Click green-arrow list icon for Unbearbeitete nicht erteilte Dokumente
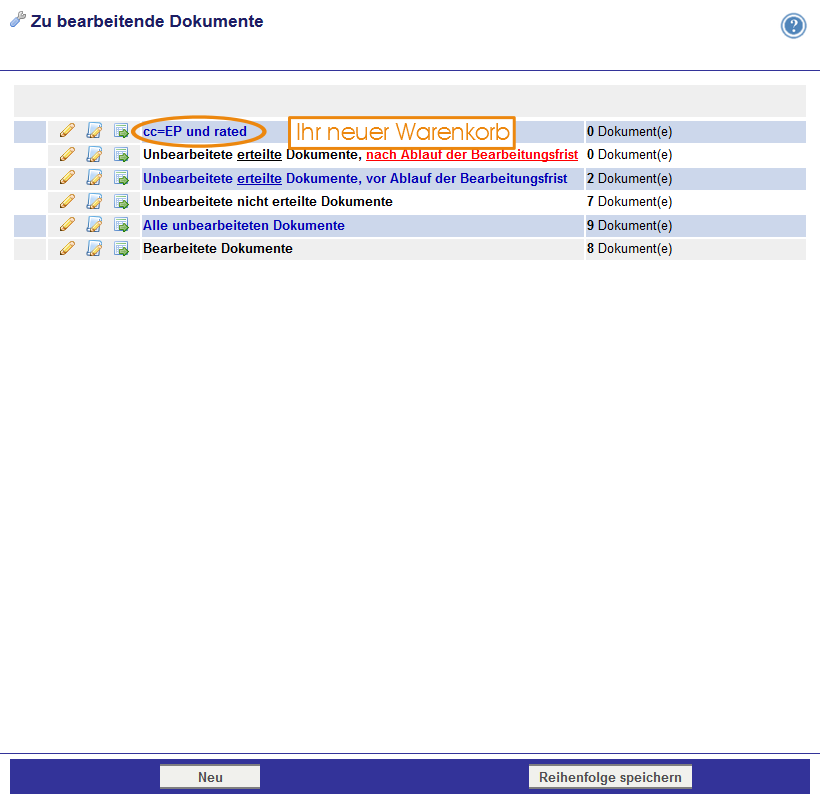The width and height of the screenshot is (820, 804). coord(121,201)
